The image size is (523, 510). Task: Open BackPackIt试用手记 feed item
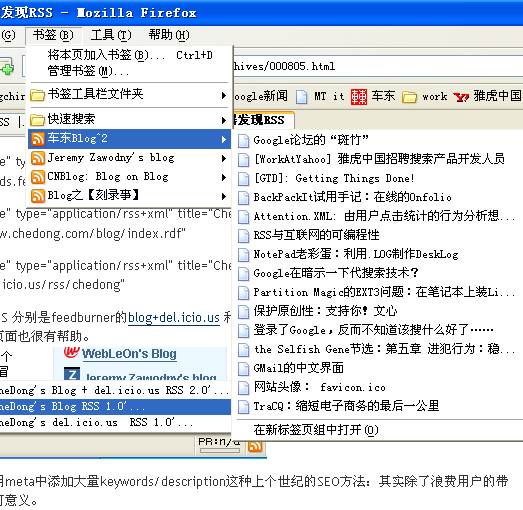coord(378,197)
